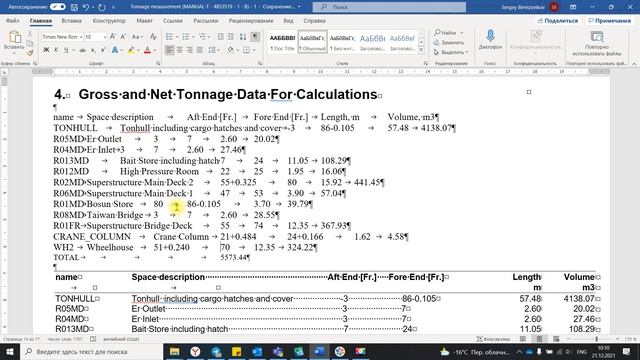Apply the Обычный style
This screenshot has height=360, width=640.
(x=312, y=42)
